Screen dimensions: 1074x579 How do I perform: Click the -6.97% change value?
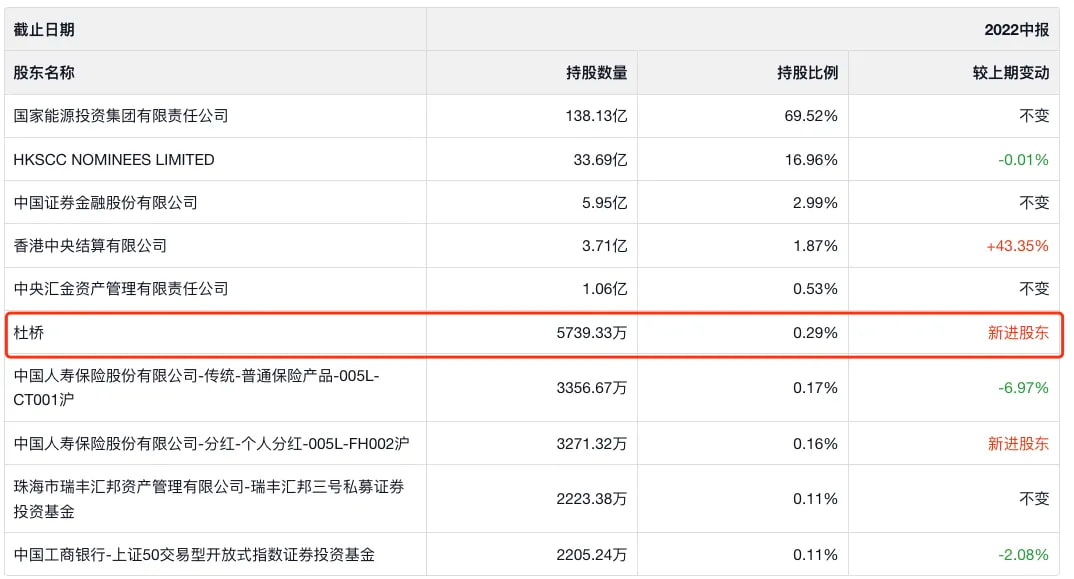[1023, 389]
